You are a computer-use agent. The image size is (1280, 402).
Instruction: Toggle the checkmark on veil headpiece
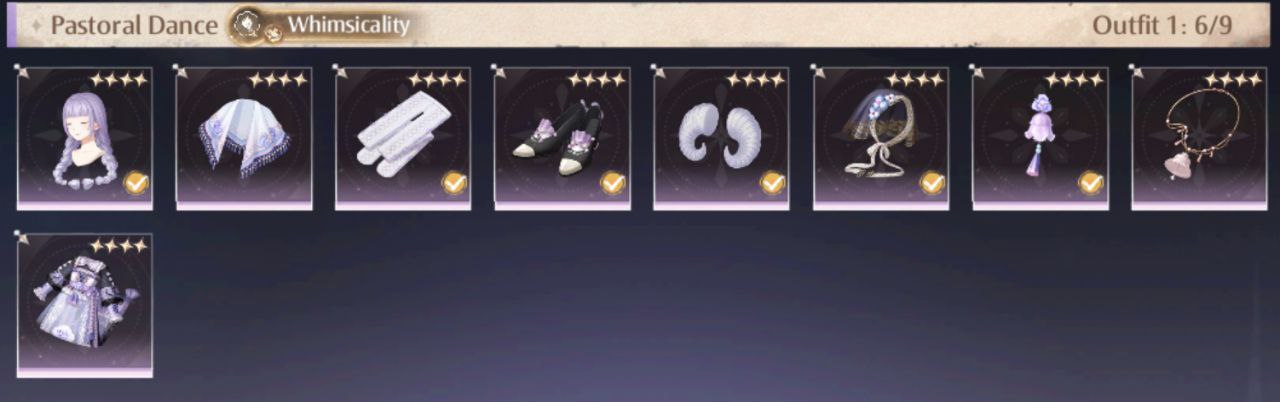click(932, 183)
